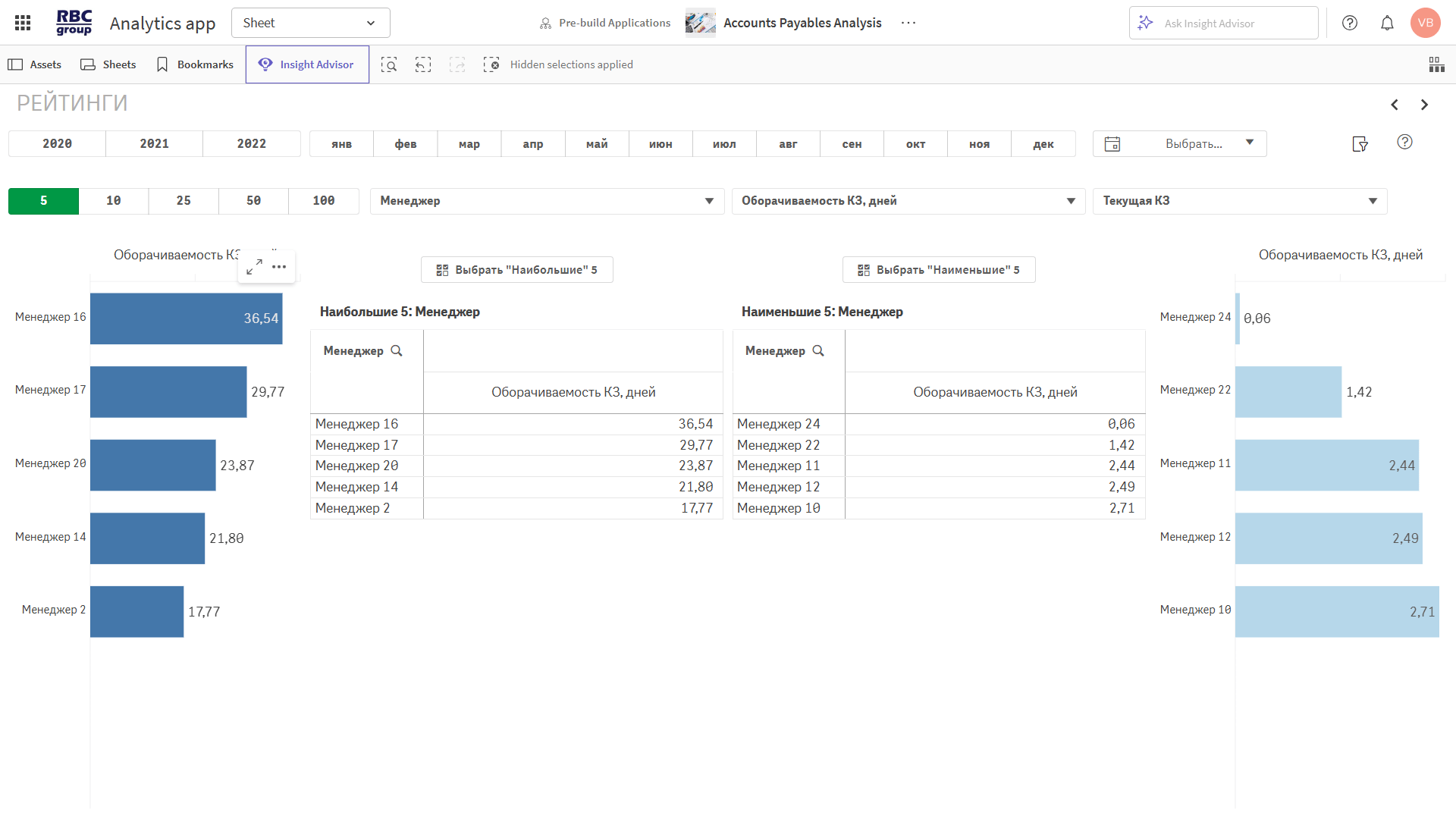Open the chart's three-dot options menu
The image size is (1456, 819).
click(279, 266)
